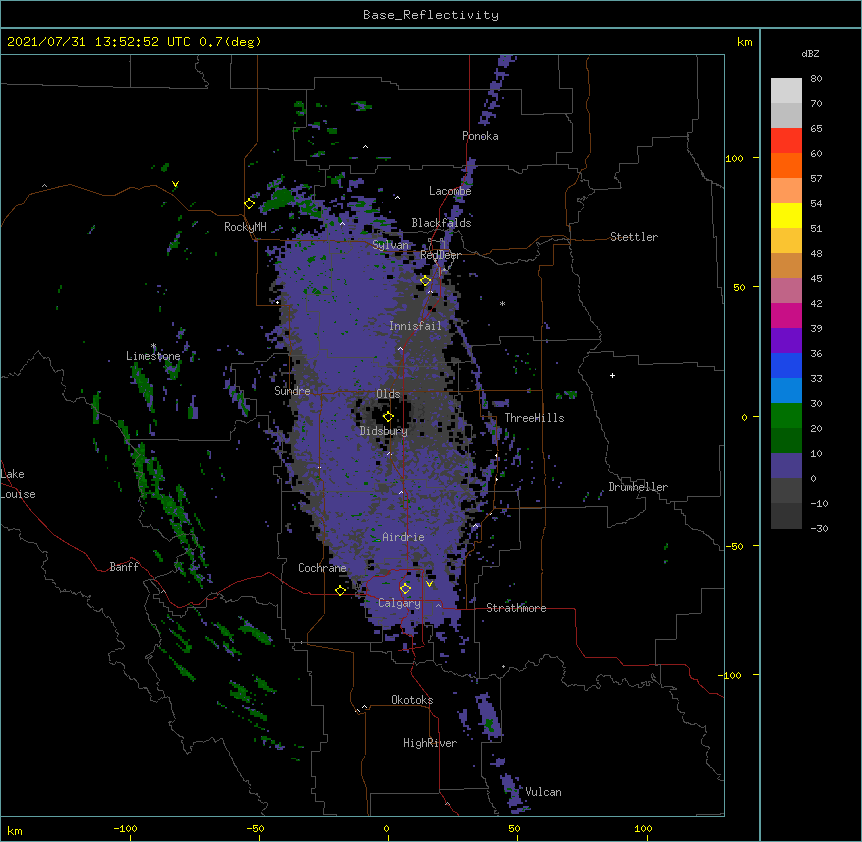The width and height of the screenshot is (862, 842).
Task: Click the Olds label
Action: click(388, 394)
